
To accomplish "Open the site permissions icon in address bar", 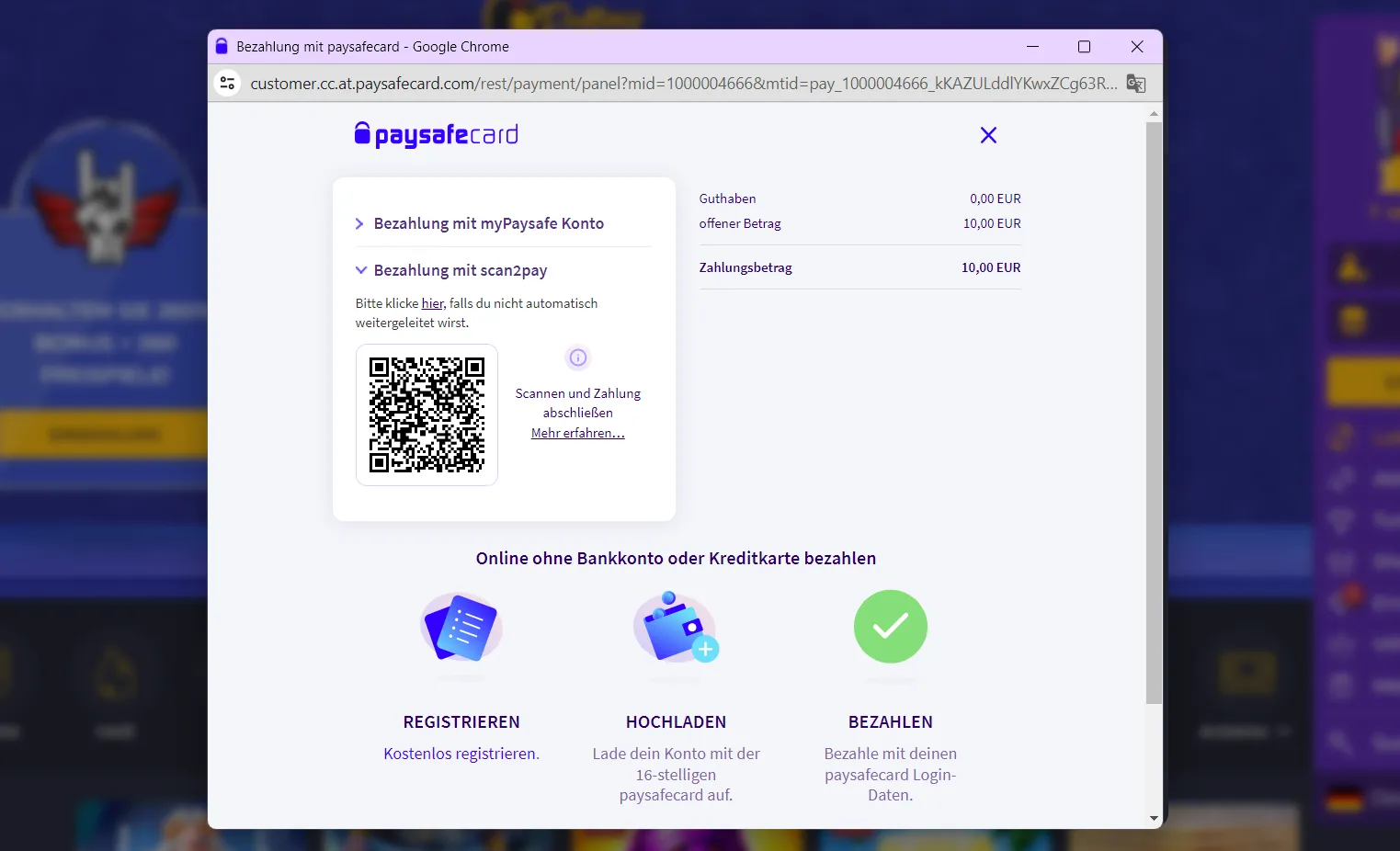I will coord(227,83).
